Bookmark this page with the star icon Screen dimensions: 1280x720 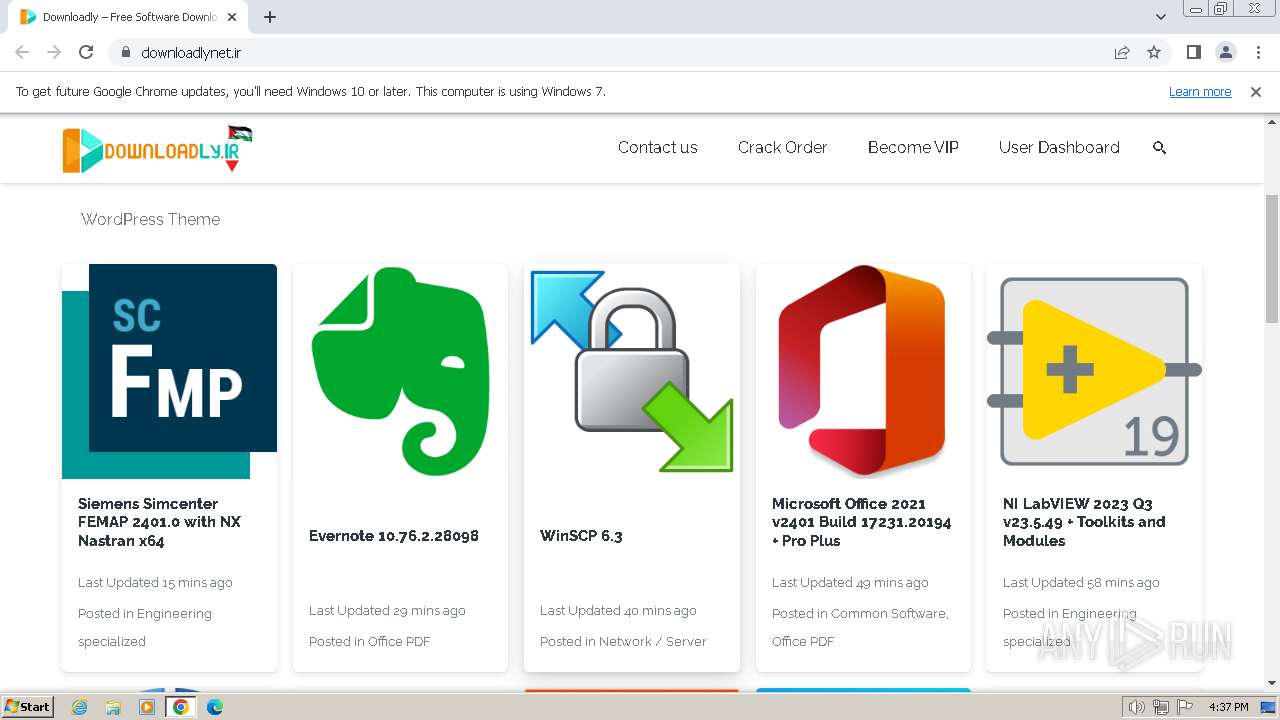pos(1154,53)
